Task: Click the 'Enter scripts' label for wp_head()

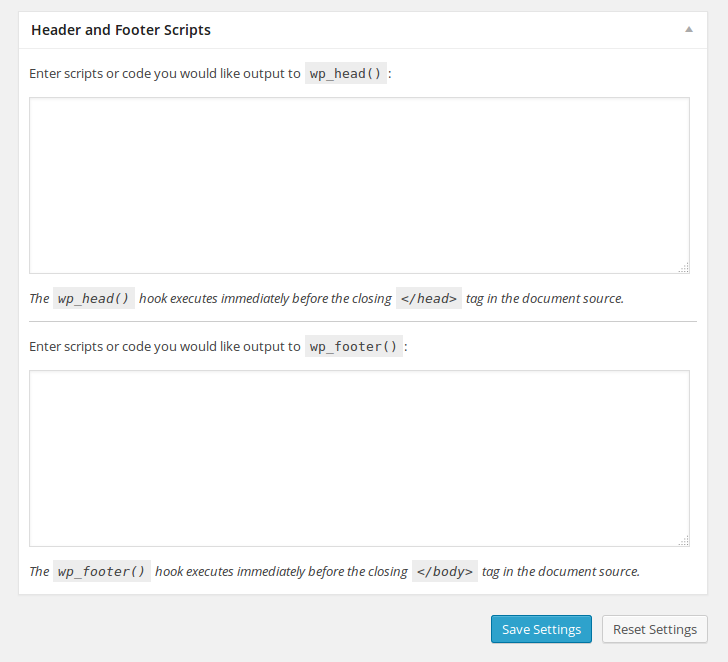Action: point(165,74)
